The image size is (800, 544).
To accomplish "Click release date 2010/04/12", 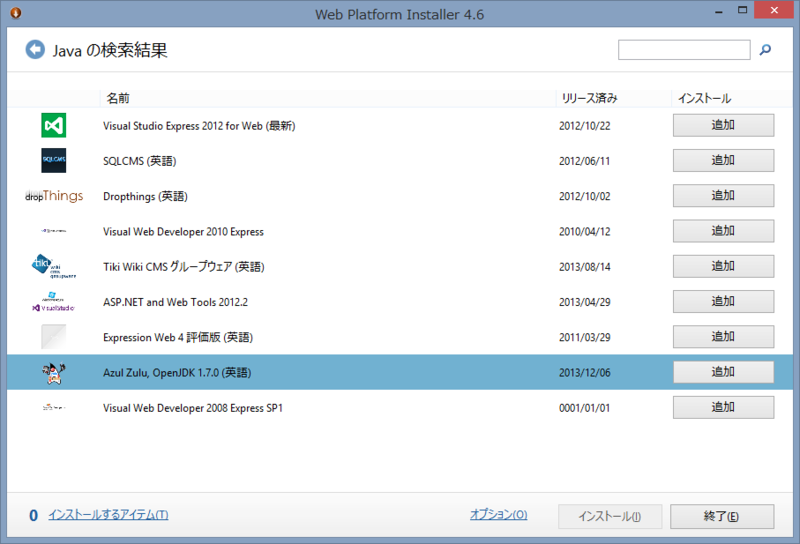I will pyautogui.click(x=585, y=231).
